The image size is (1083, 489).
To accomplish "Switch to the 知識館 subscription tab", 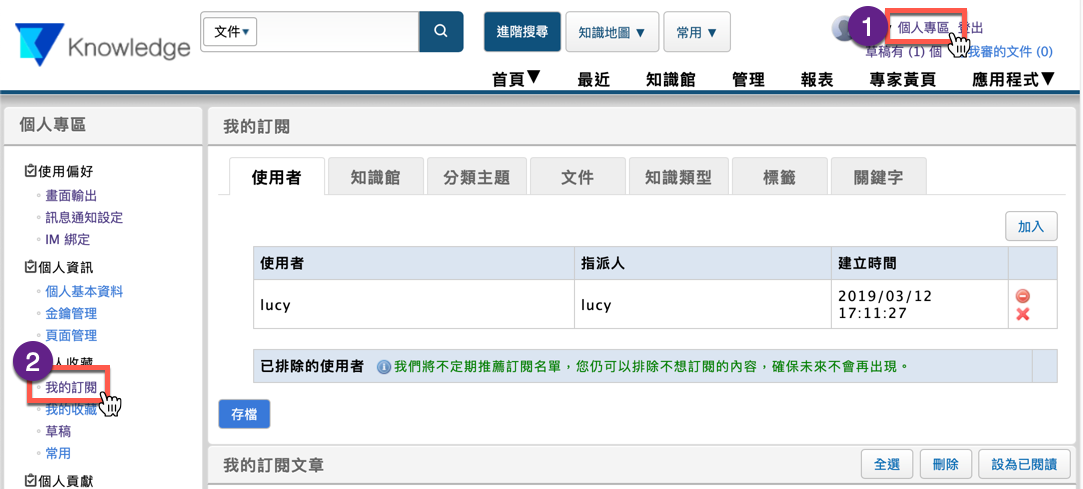I will click(x=375, y=177).
